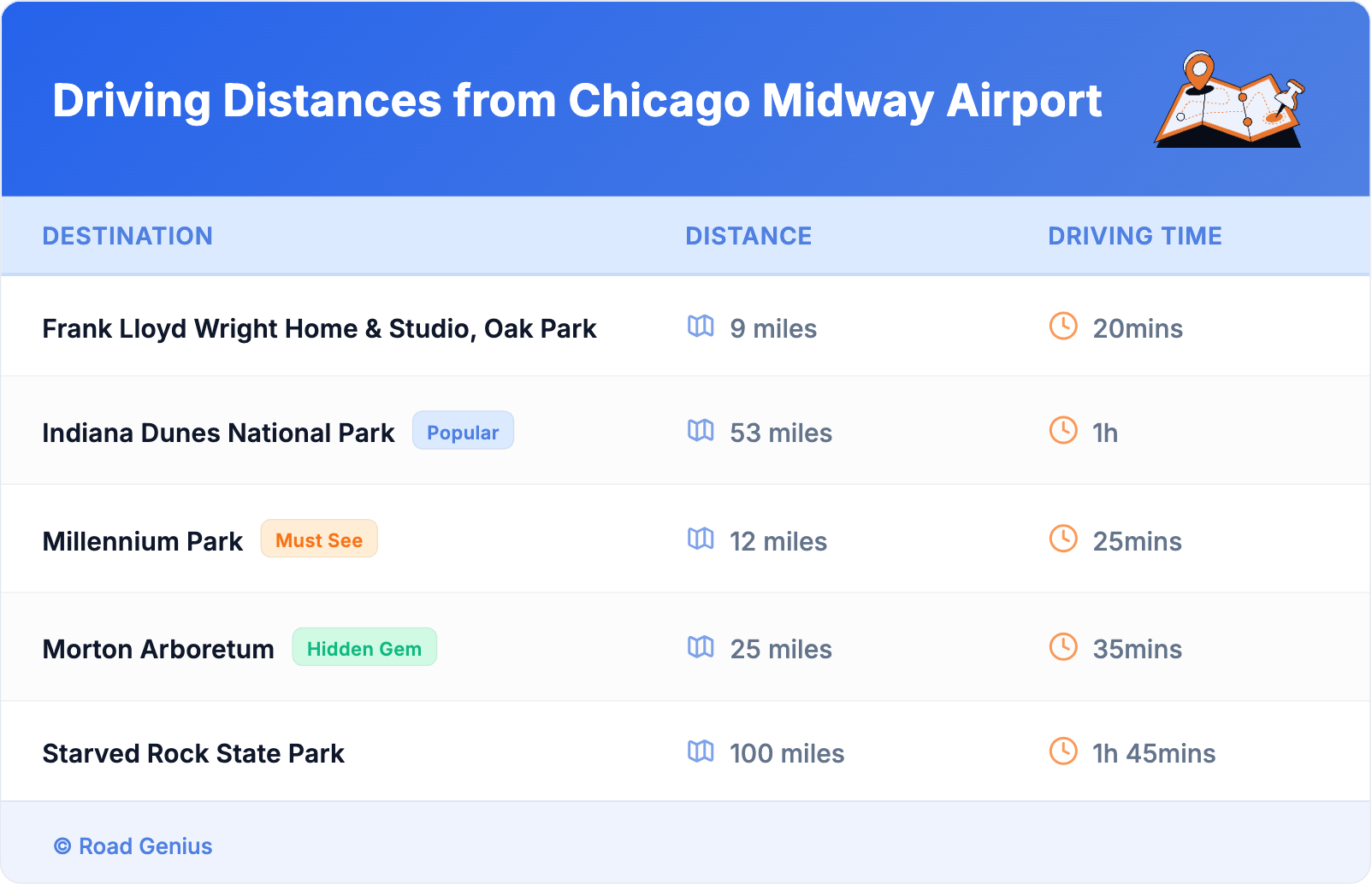Click the Driving Time column header
Viewport: 1372px width, 884px height.
click(1134, 236)
